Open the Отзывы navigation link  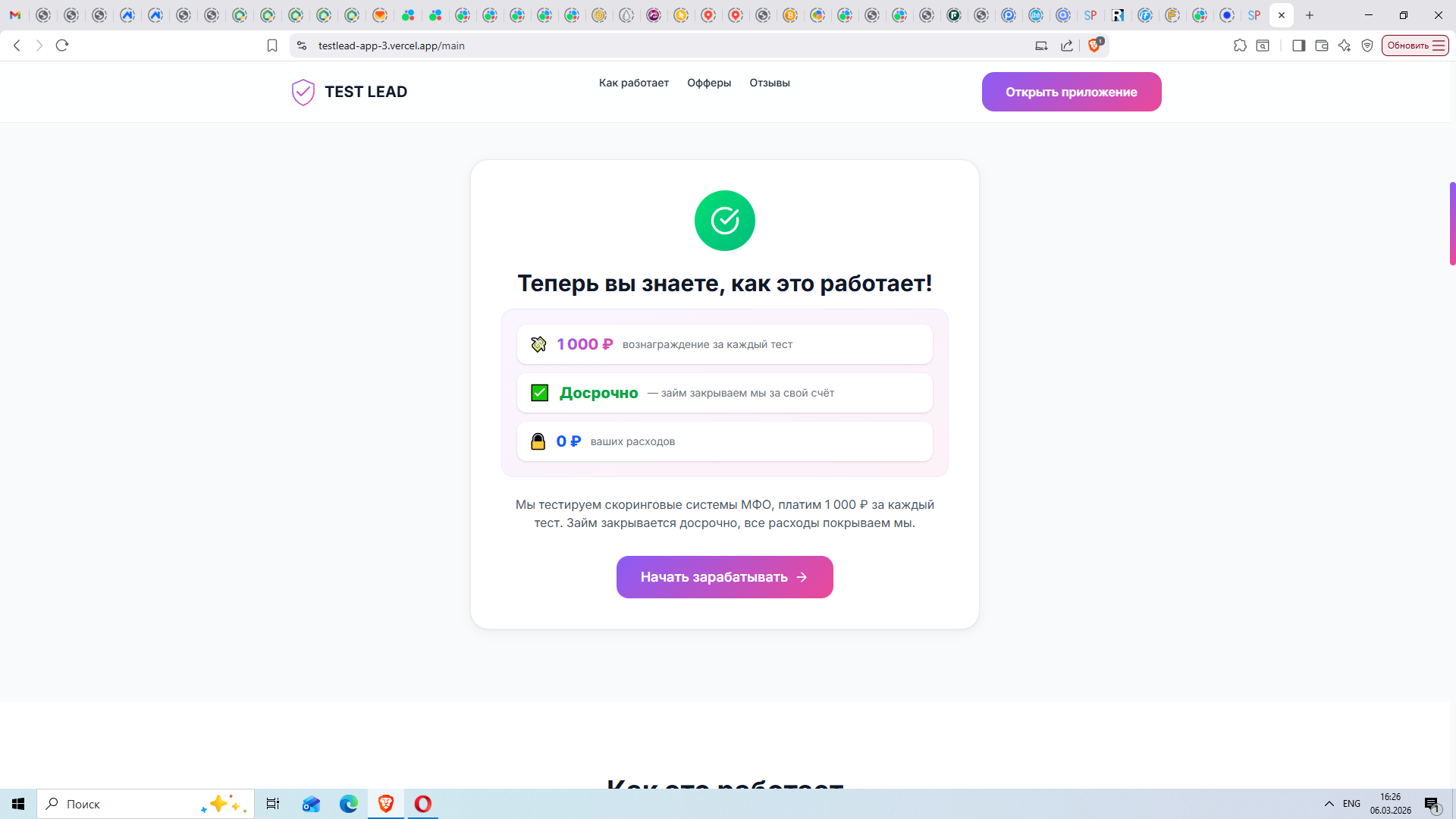point(770,83)
